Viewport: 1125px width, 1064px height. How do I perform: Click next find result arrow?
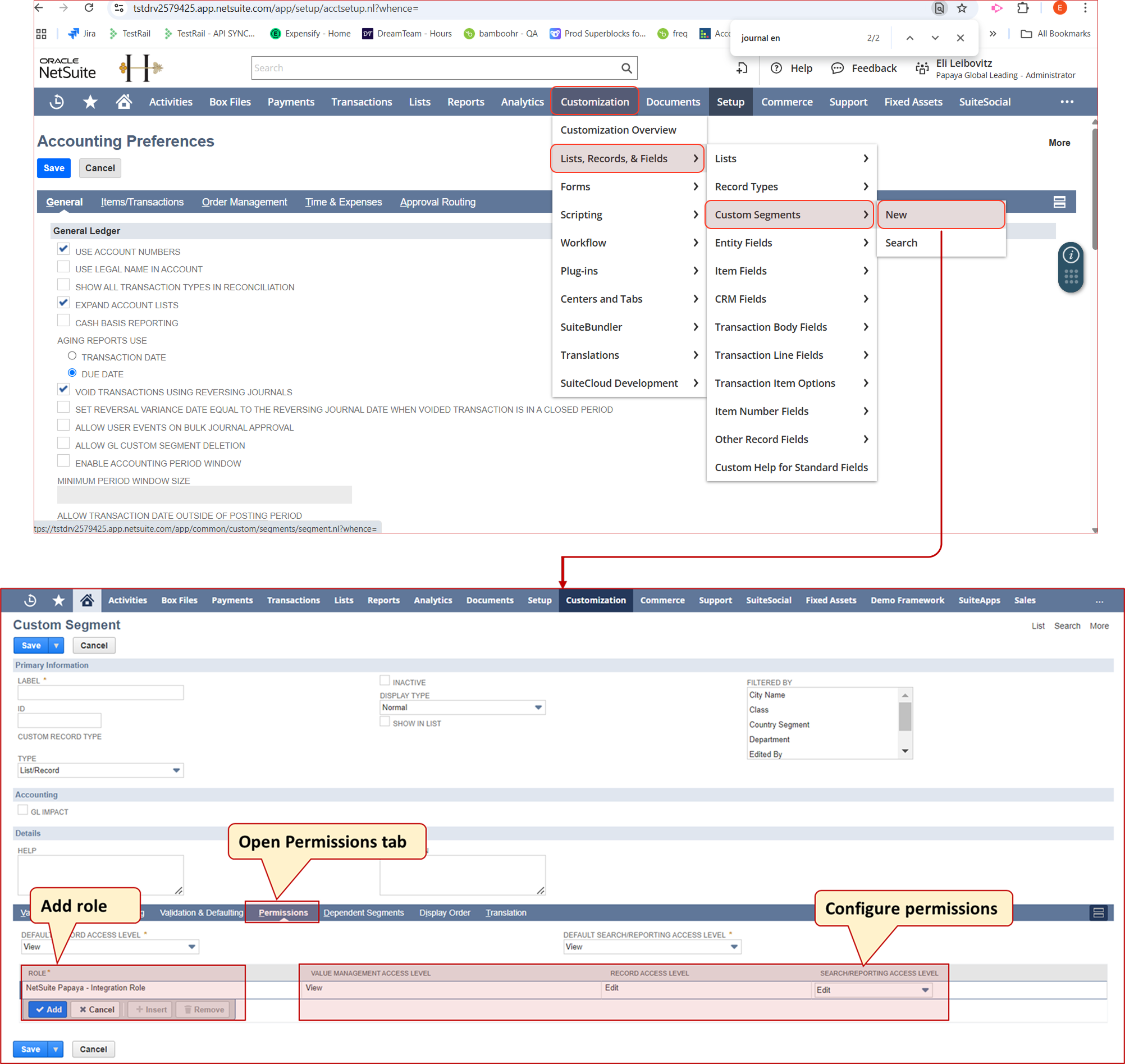[935, 38]
